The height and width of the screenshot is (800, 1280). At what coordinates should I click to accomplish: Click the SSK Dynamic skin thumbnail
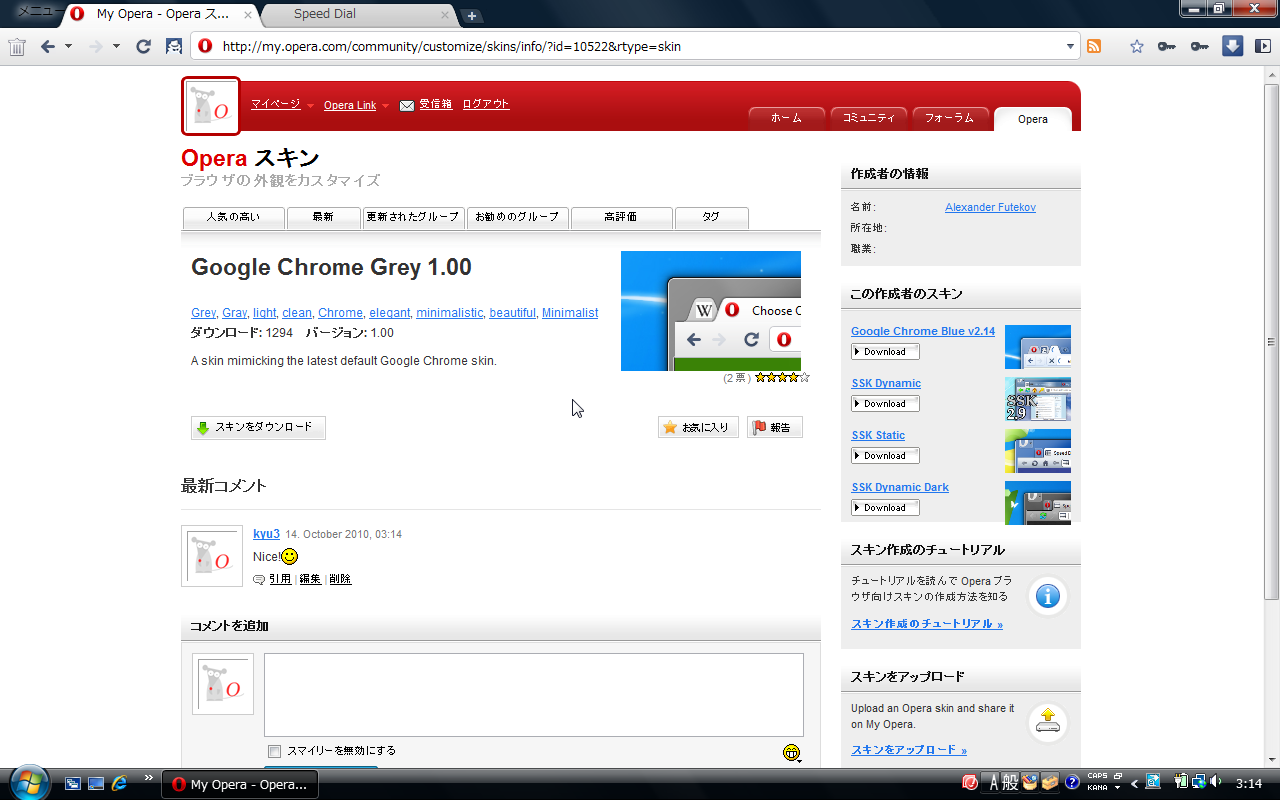click(x=1038, y=399)
